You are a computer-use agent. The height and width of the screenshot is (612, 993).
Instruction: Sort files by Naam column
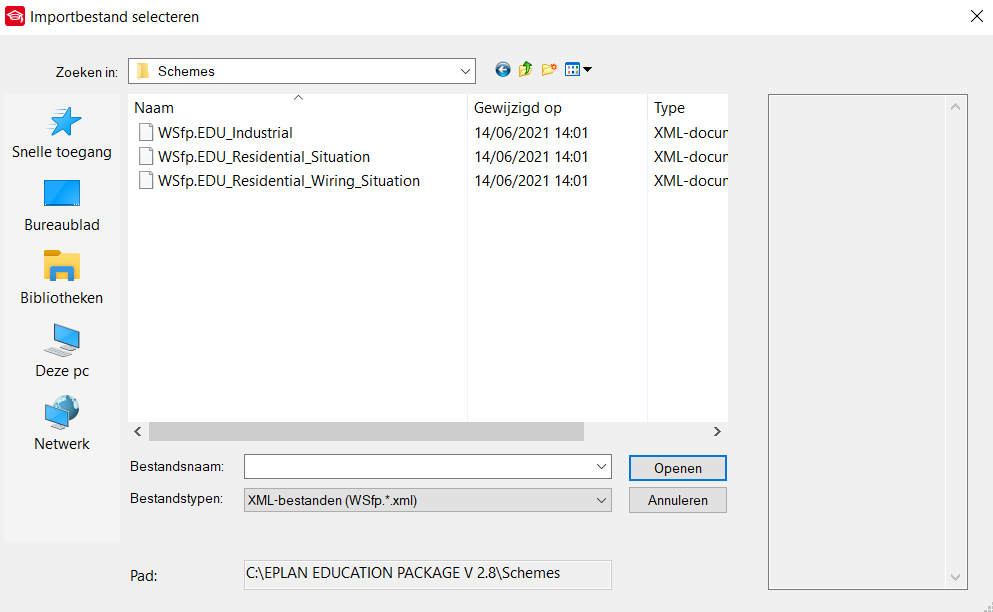tap(298, 108)
